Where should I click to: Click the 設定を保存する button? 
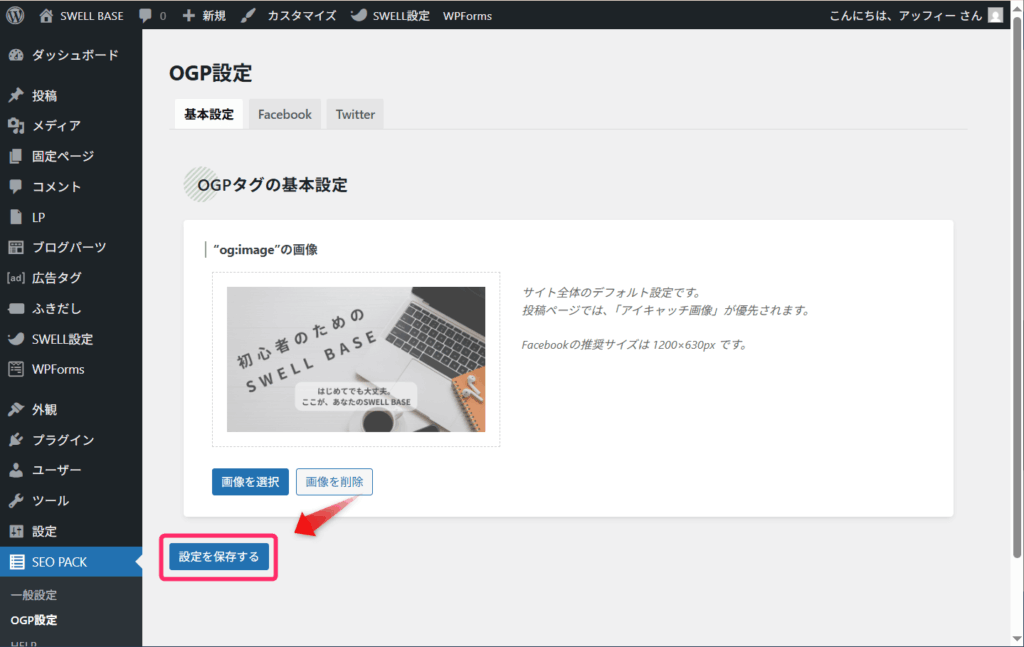point(219,557)
